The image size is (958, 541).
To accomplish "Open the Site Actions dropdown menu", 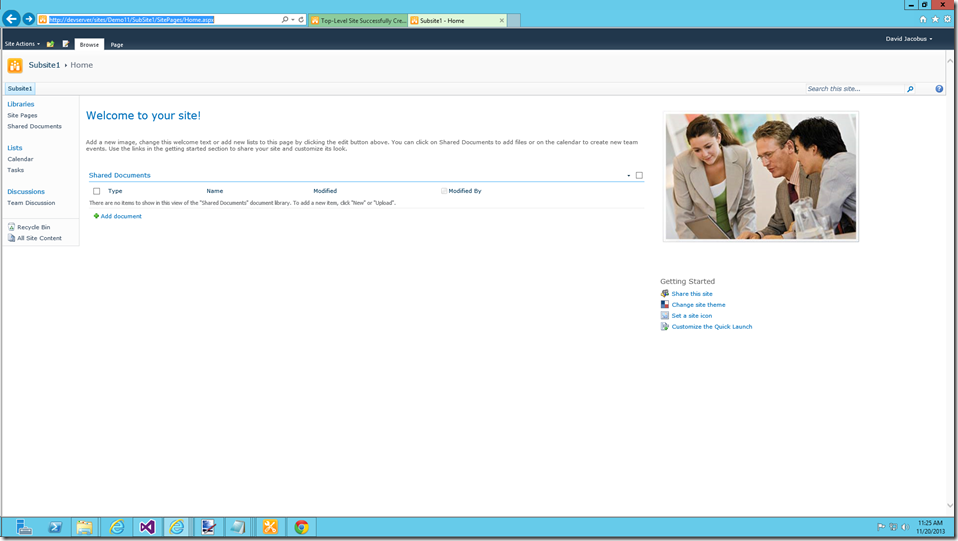I will tap(22, 44).
